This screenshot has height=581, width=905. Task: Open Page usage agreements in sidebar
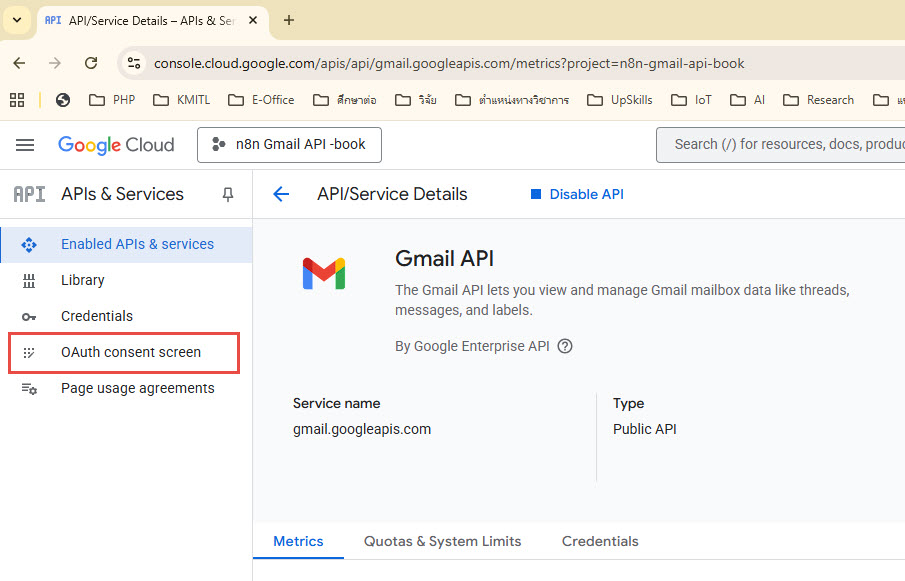137,388
